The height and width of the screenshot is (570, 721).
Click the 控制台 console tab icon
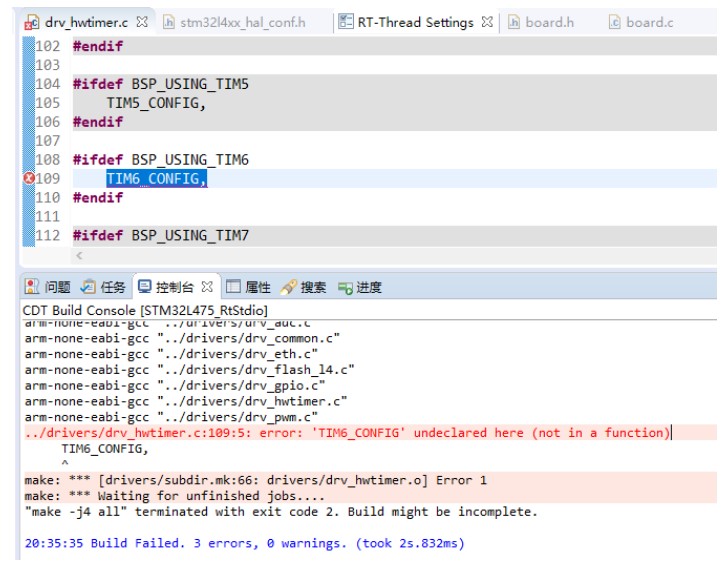[x=145, y=287]
